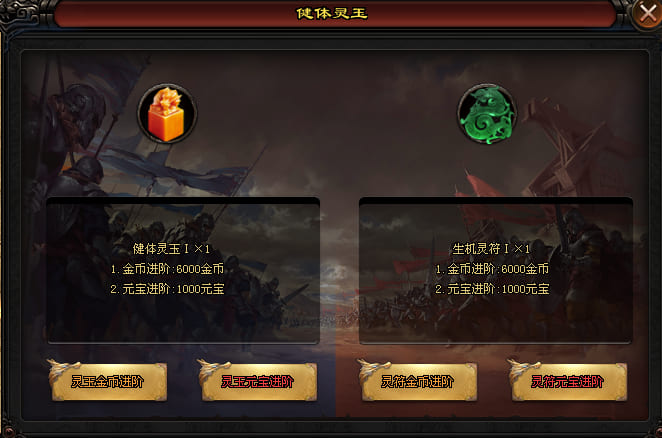The image size is (662, 438).
Task: Close the 健体灵玉 dialog window
Action: tap(648, 14)
